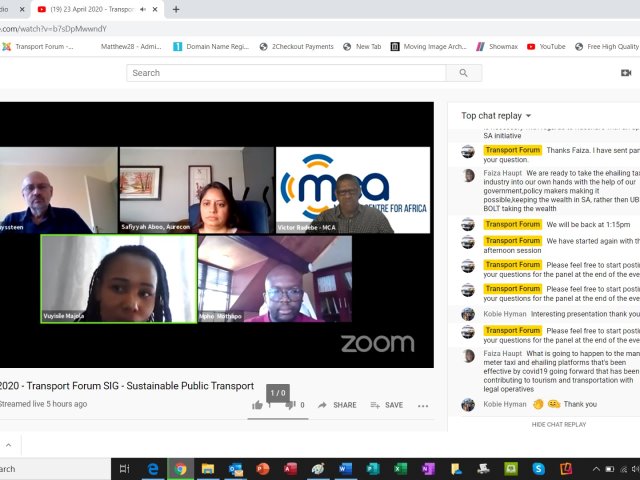Click the YouTube Search input field
640x480 pixels.
click(x=286, y=73)
